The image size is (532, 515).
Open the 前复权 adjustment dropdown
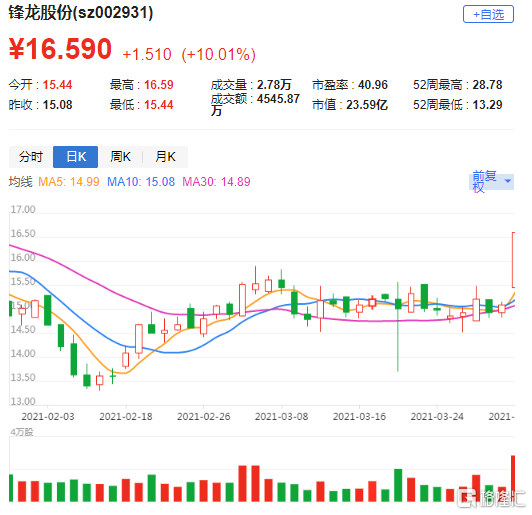(492, 182)
